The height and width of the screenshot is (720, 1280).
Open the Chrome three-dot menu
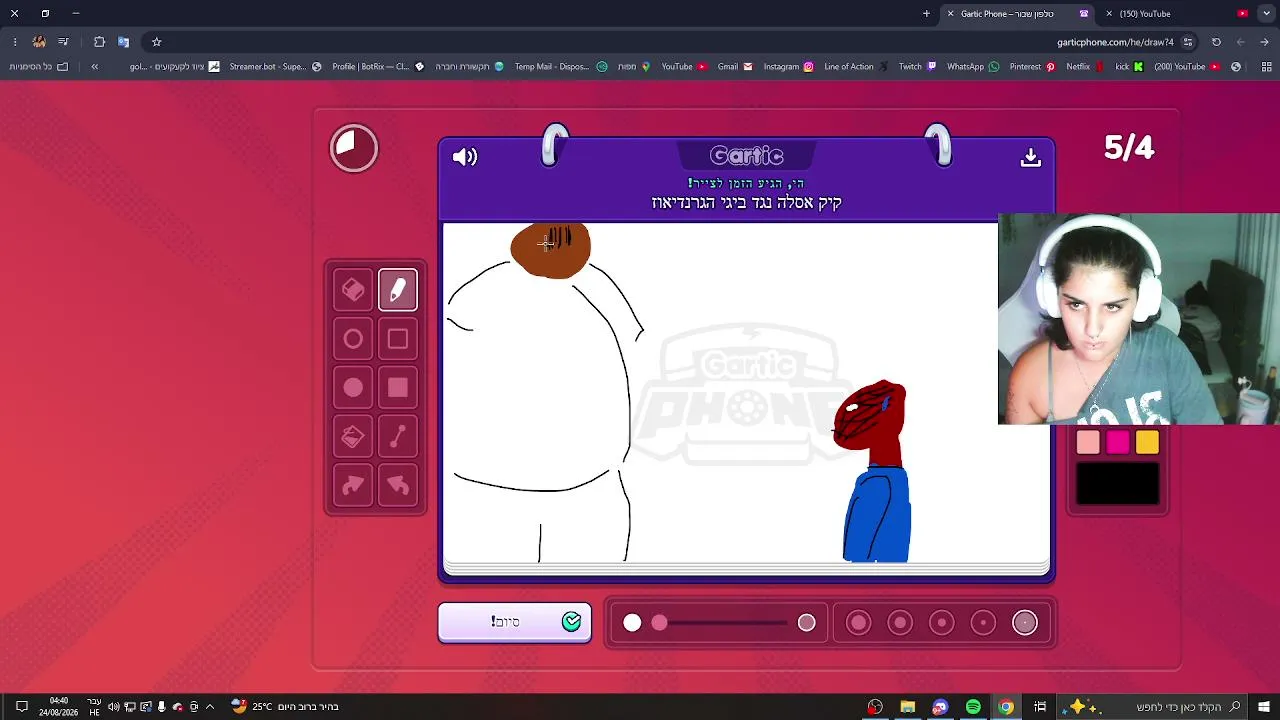point(14,42)
